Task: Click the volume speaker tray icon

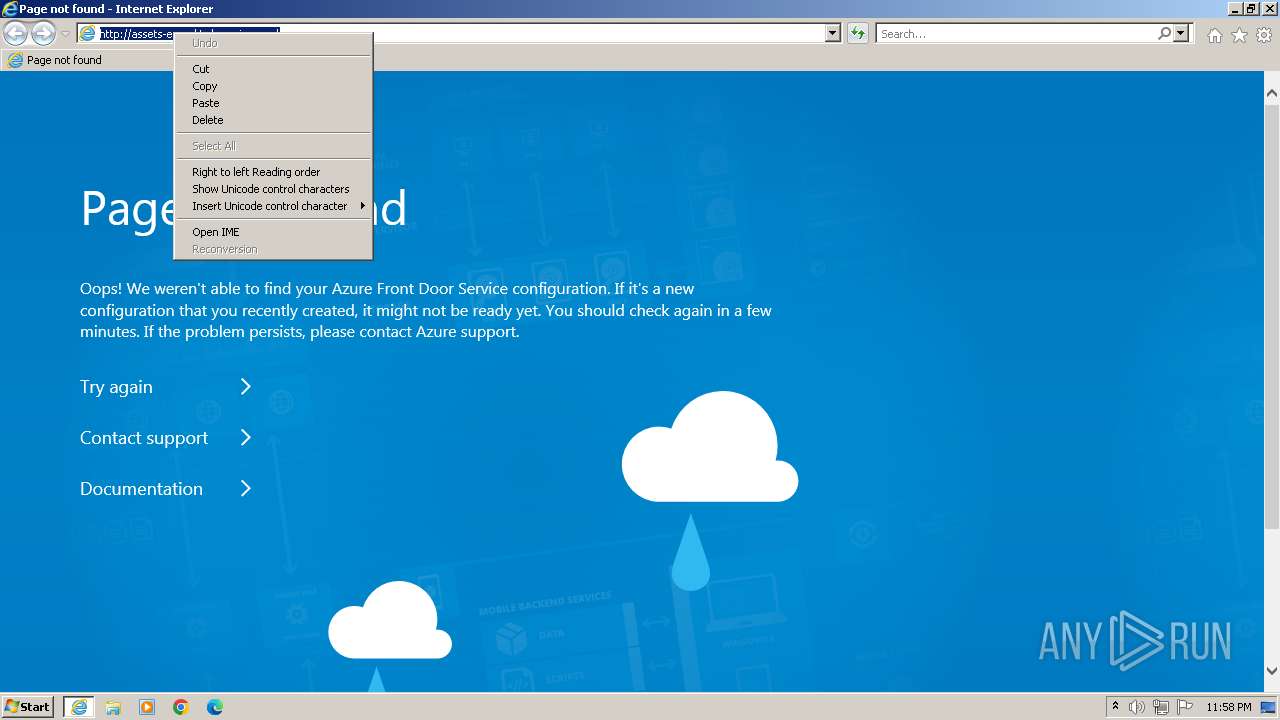Action: [1137, 707]
